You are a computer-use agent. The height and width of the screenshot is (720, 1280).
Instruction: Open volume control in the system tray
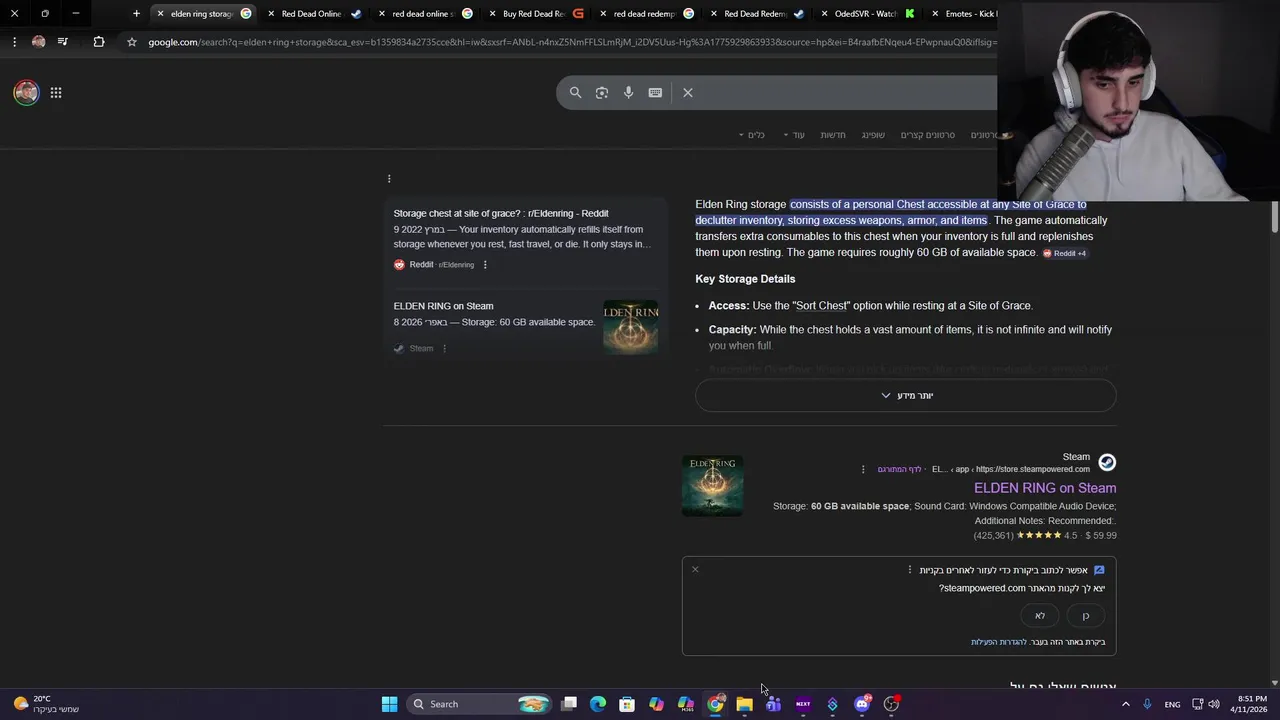(1214, 704)
